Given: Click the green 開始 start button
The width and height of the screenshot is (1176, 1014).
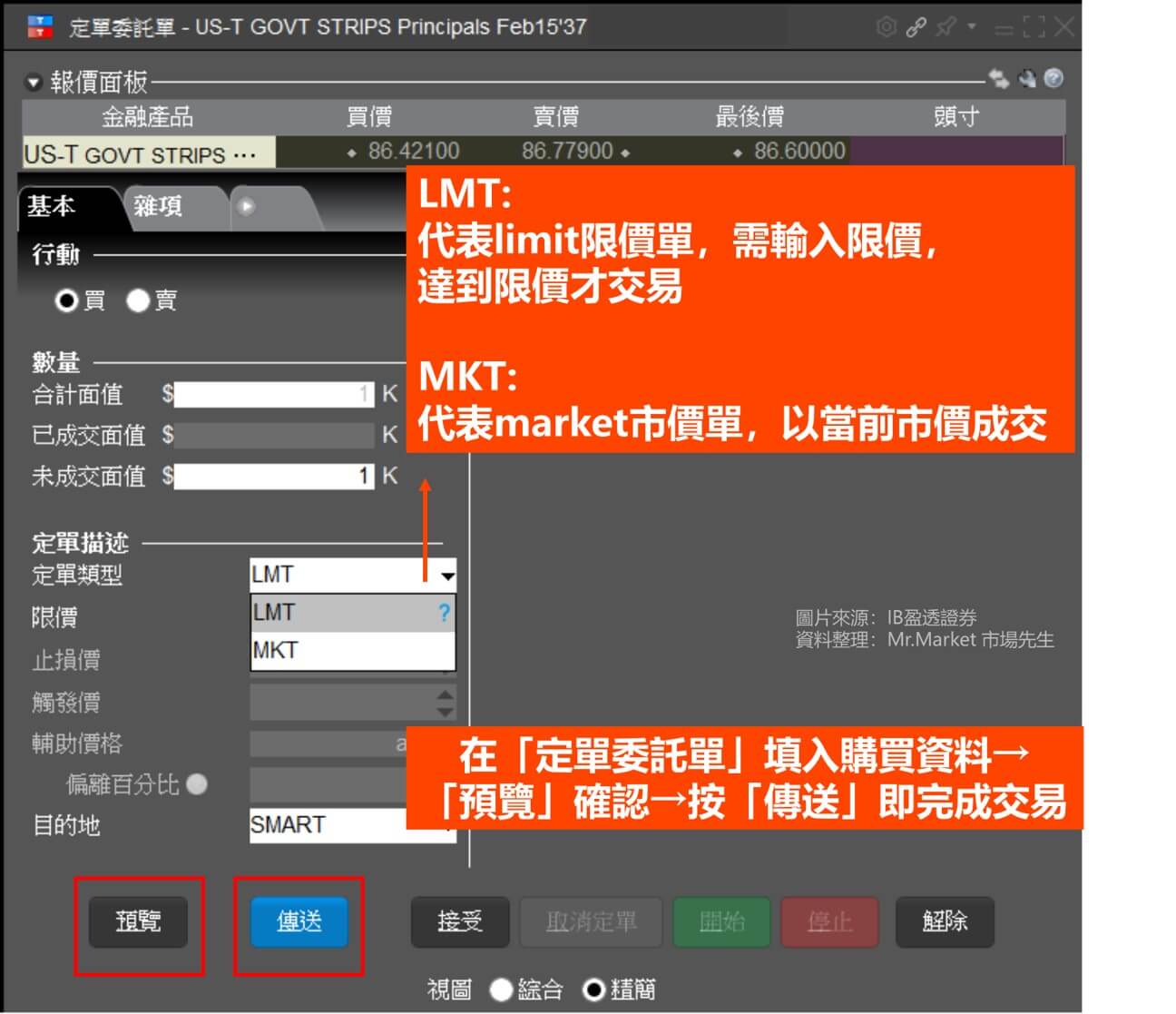Looking at the screenshot, I should [722, 922].
